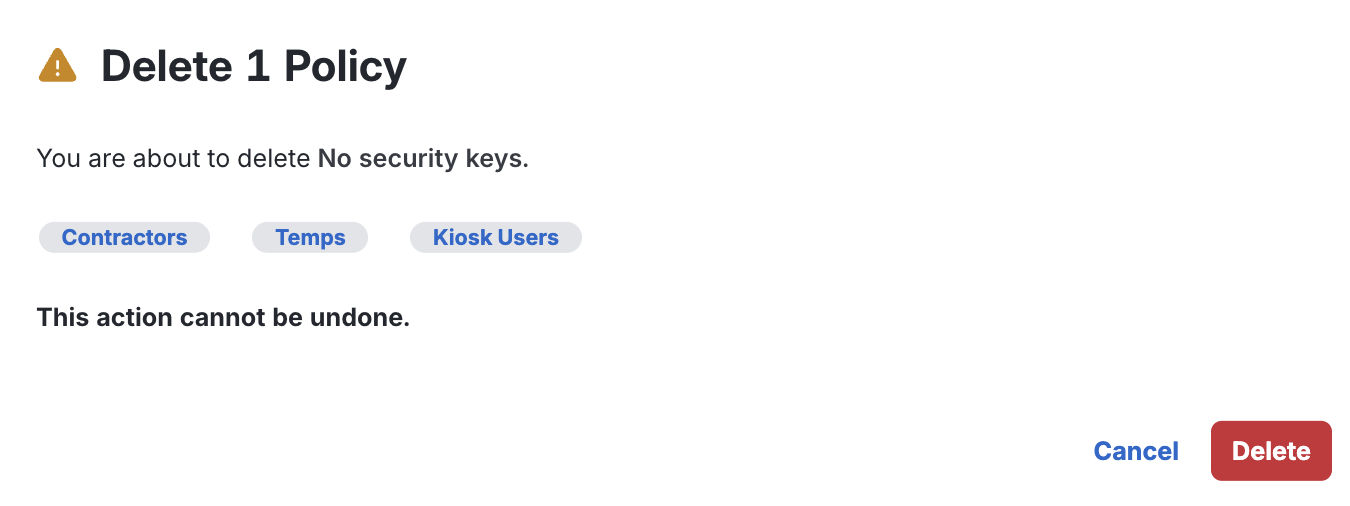The height and width of the screenshot is (506, 1350).
Task: Open the Kiosk Users chip
Action: [495, 238]
